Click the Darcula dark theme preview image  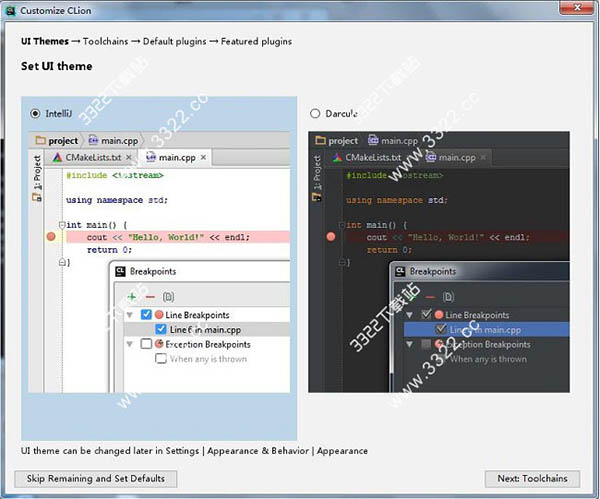tap(439, 262)
